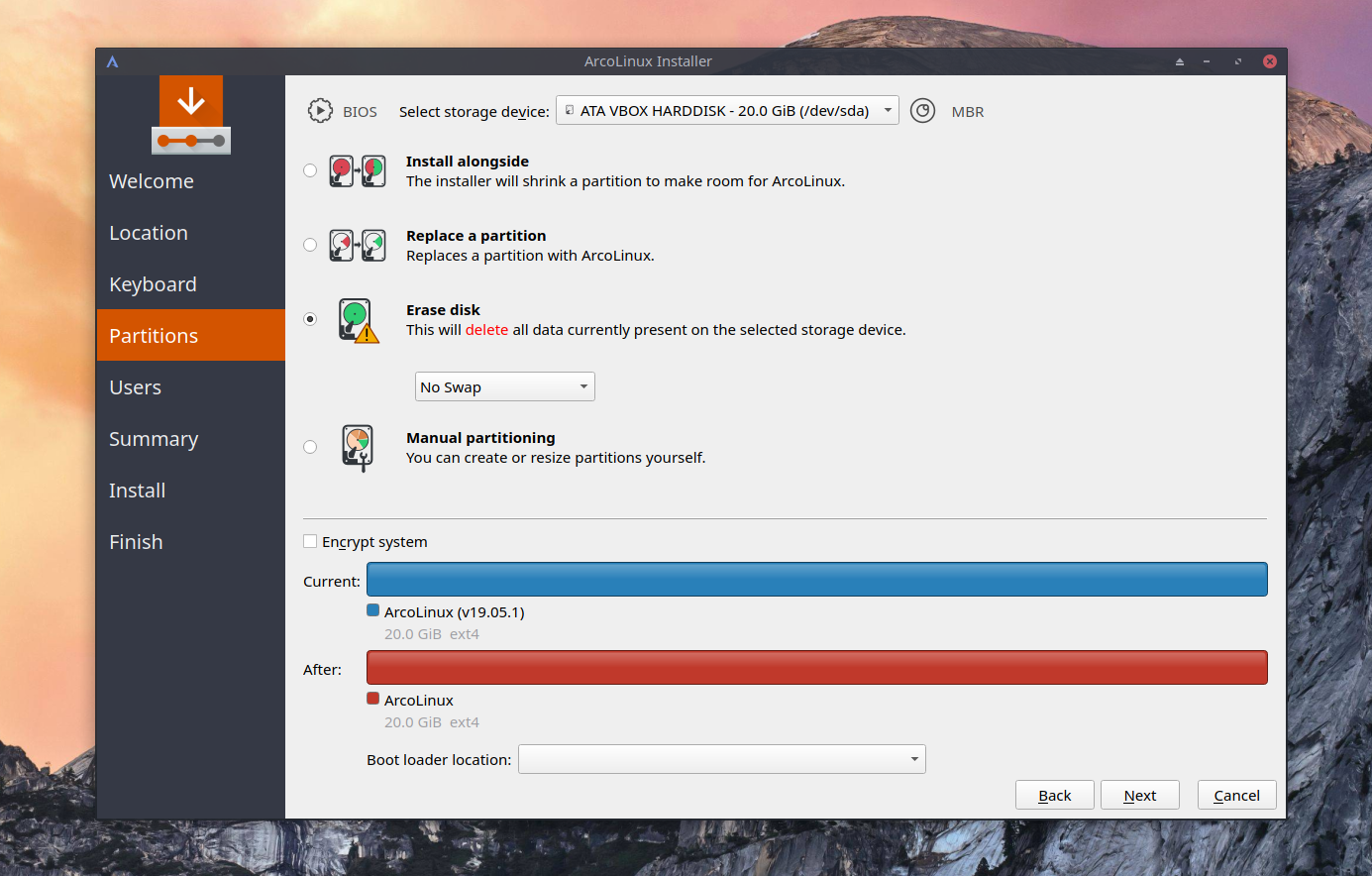Click the Erase disk warning icon
The image size is (1372, 876).
pyautogui.click(x=358, y=320)
